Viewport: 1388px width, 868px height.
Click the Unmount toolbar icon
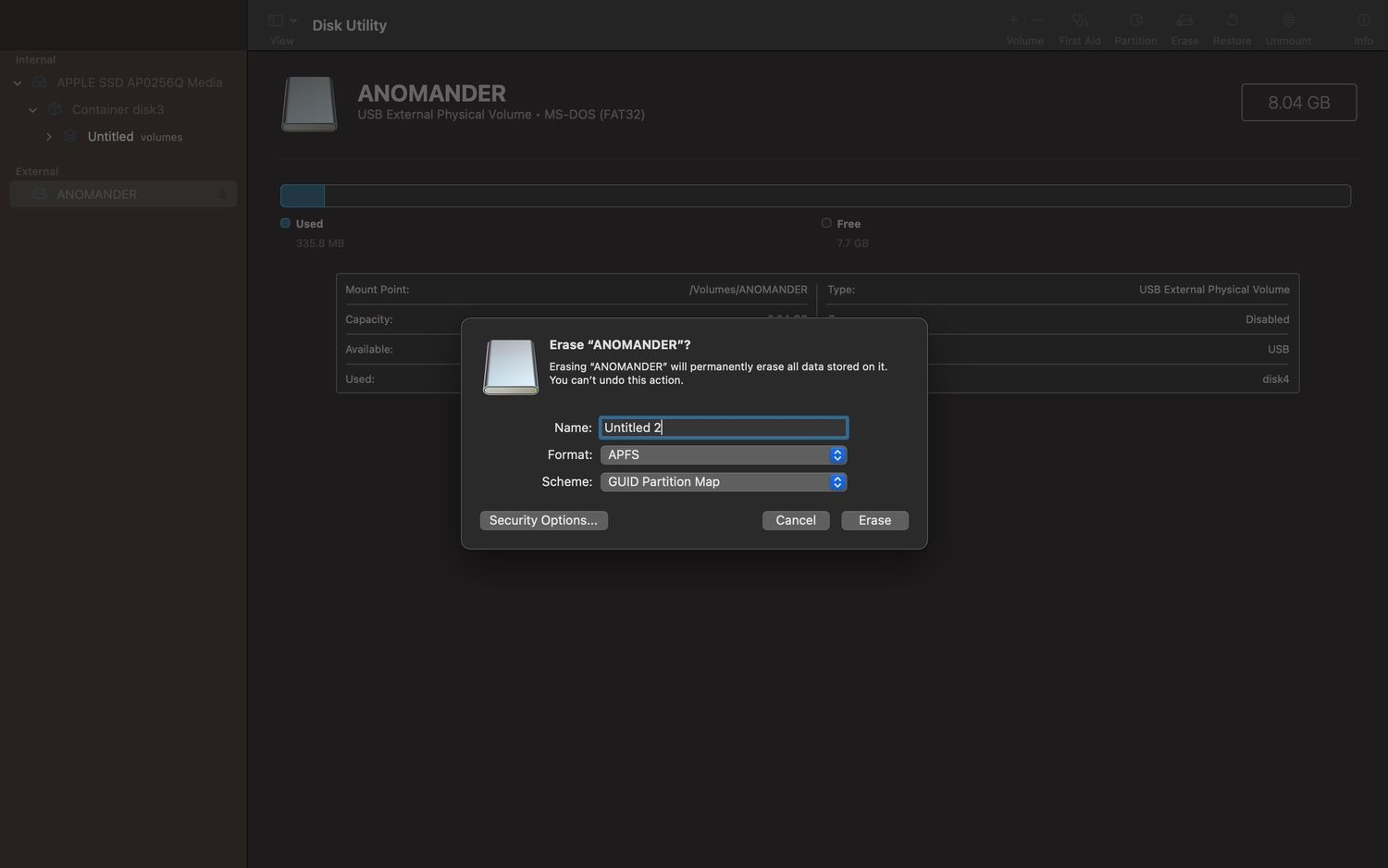(1288, 19)
